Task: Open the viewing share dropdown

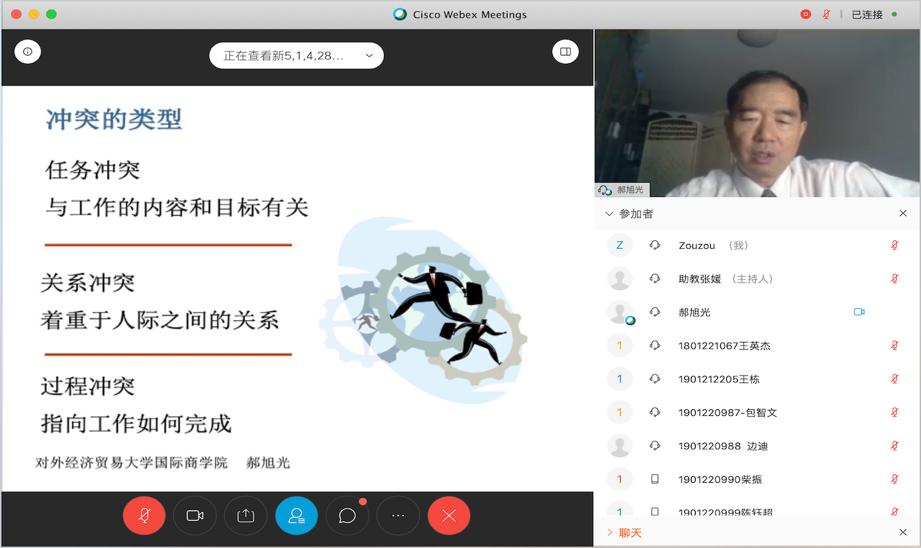Action: pyautogui.click(x=296, y=56)
